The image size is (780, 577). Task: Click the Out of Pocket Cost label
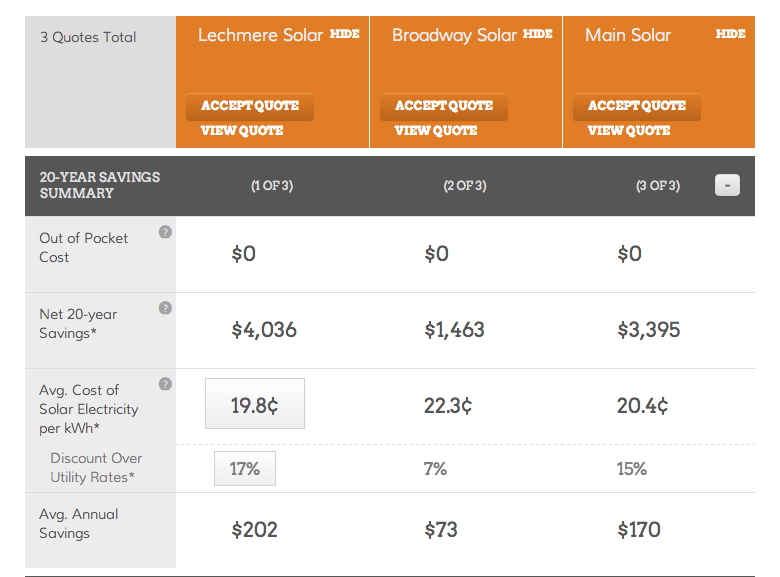84,248
